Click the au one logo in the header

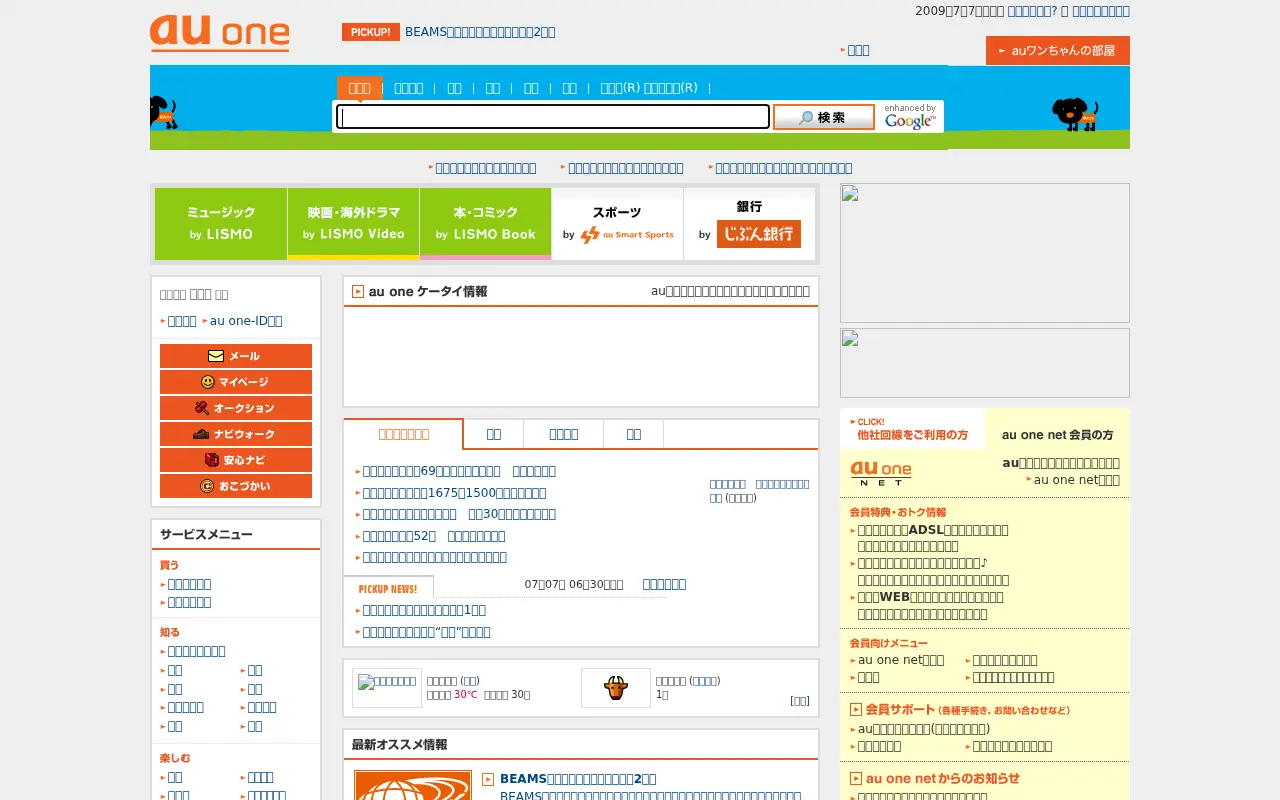coord(220,34)
